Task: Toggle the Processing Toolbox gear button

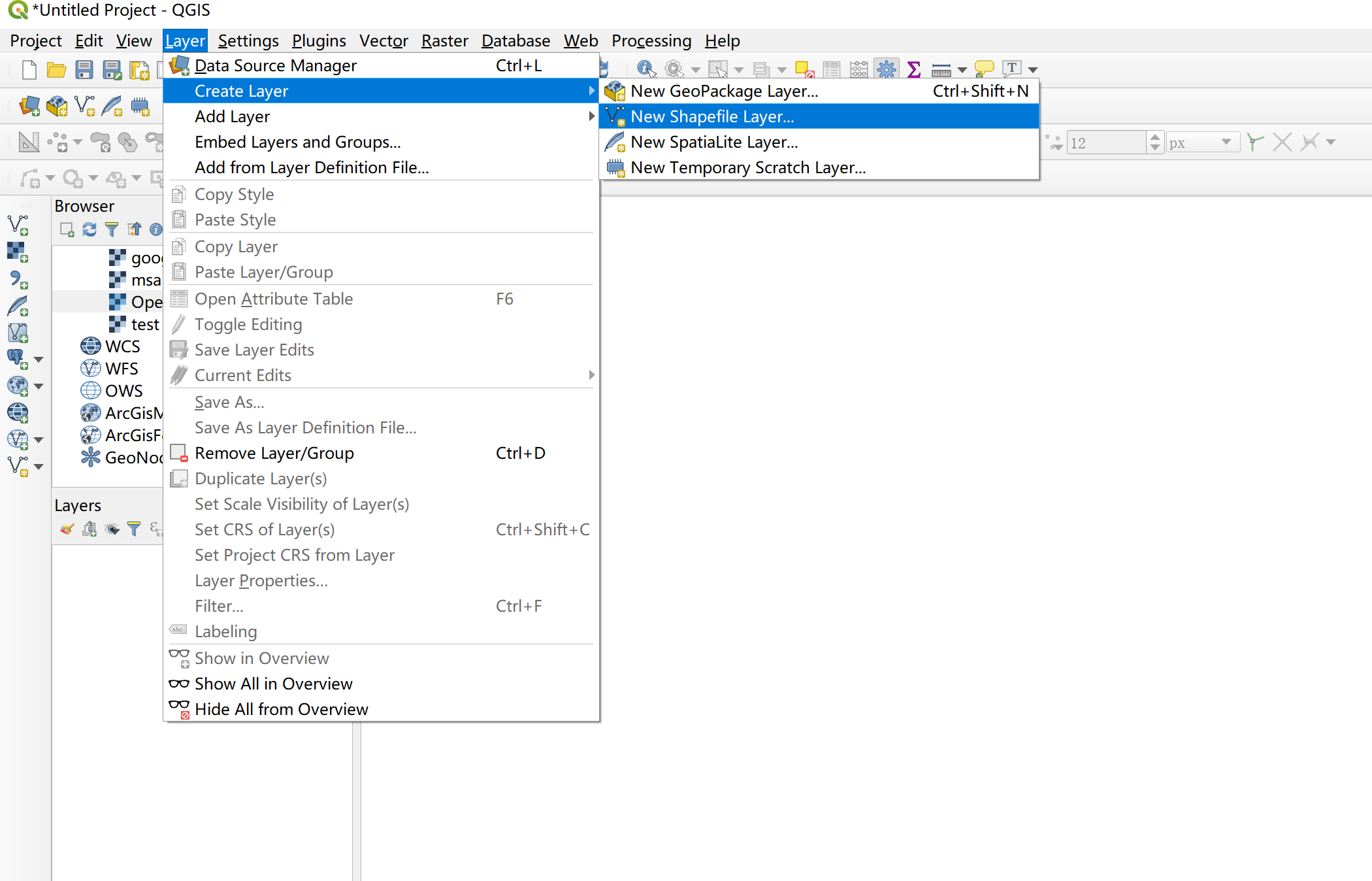Action: click(887, 69)
